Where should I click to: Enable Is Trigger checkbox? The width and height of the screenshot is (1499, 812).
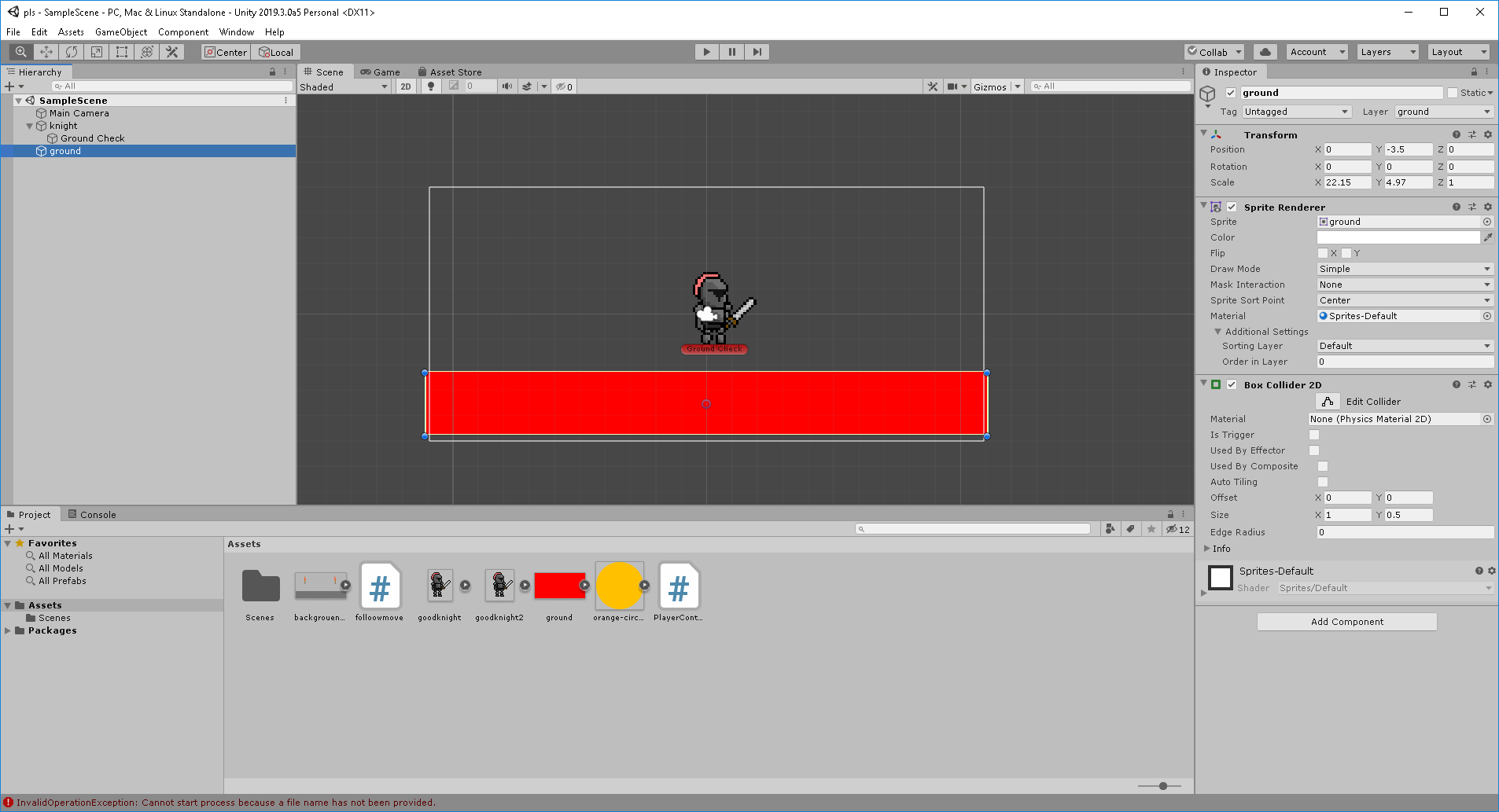(x=1314, y=435)
